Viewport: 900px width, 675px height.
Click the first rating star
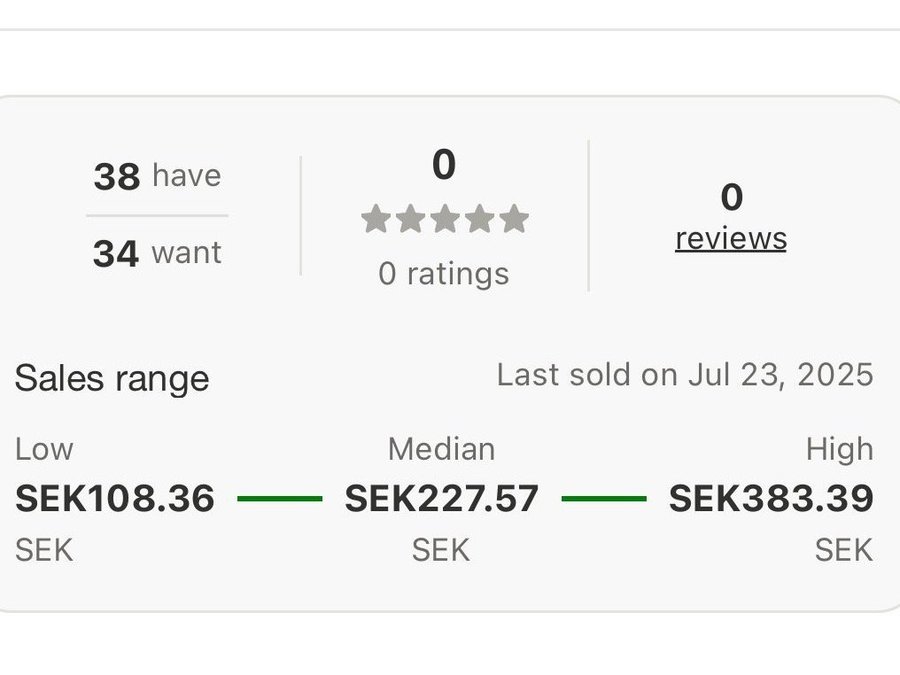click(375, 219)
